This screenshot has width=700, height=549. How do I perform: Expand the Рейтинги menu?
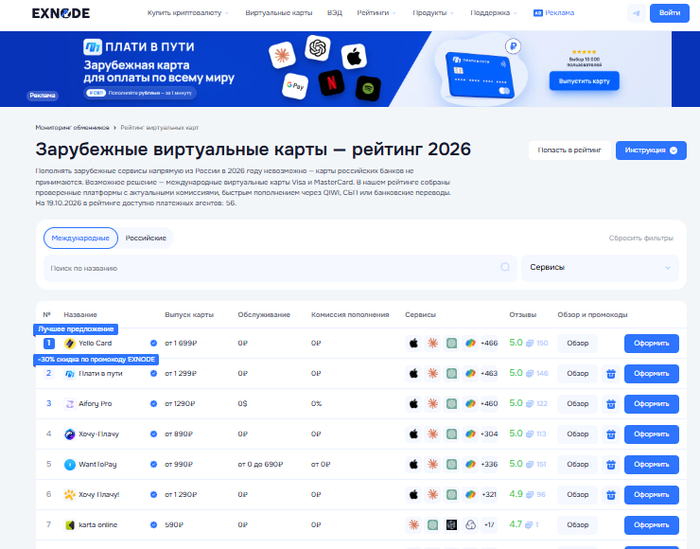pos(376,13)
